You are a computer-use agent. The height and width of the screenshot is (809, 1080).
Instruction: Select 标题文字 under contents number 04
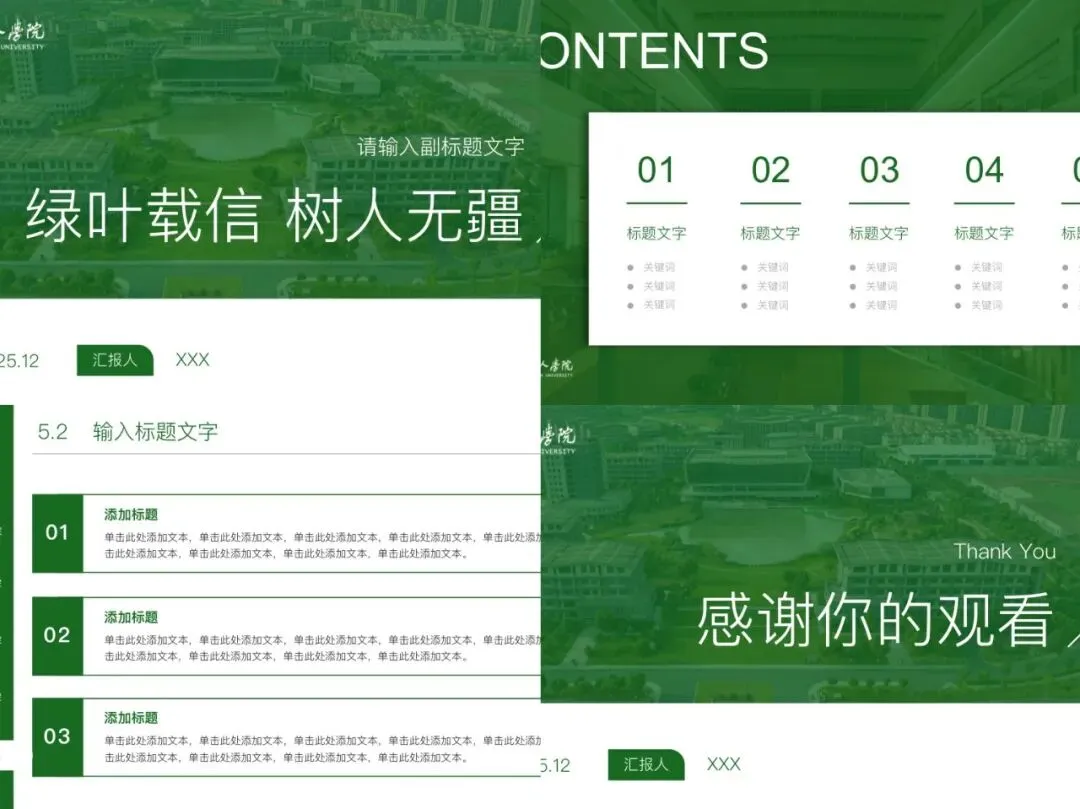coord(984,233)
